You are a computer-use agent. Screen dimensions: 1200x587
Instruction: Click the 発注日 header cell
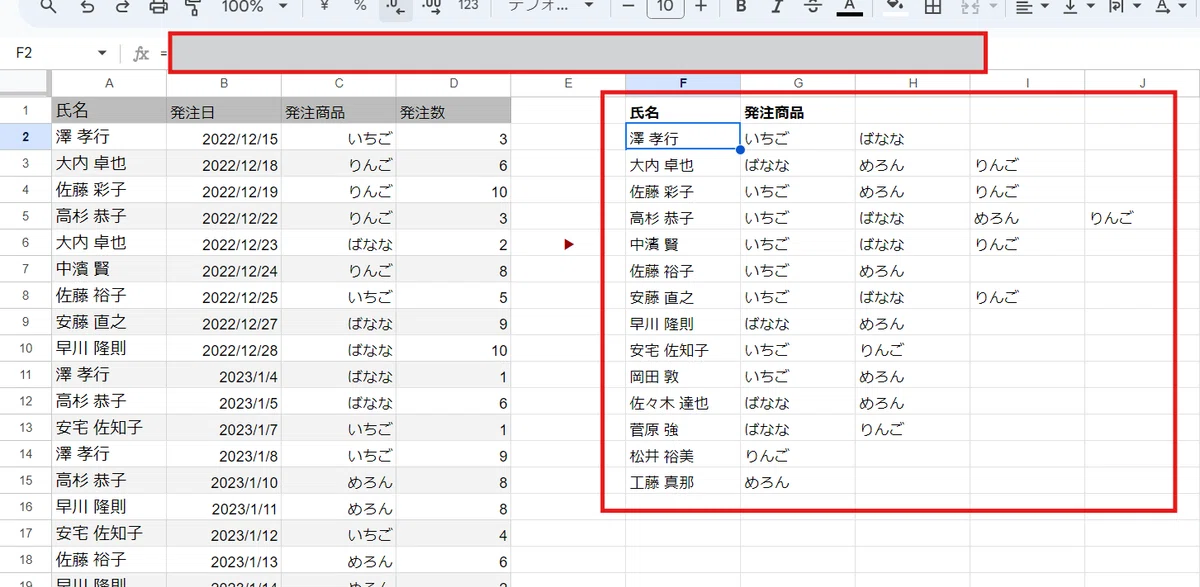tap(224, 111)
